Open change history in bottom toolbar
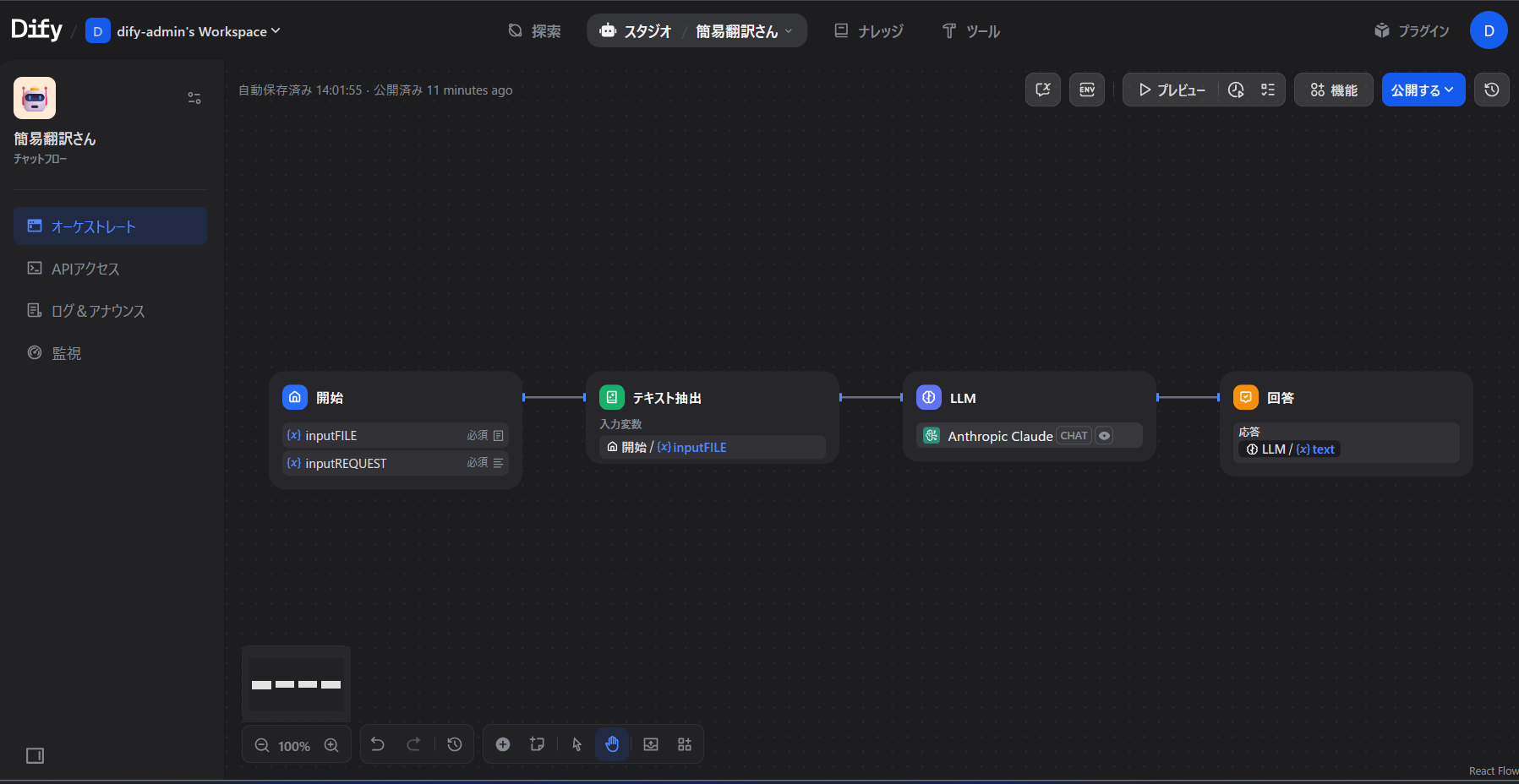 (455, 744)
